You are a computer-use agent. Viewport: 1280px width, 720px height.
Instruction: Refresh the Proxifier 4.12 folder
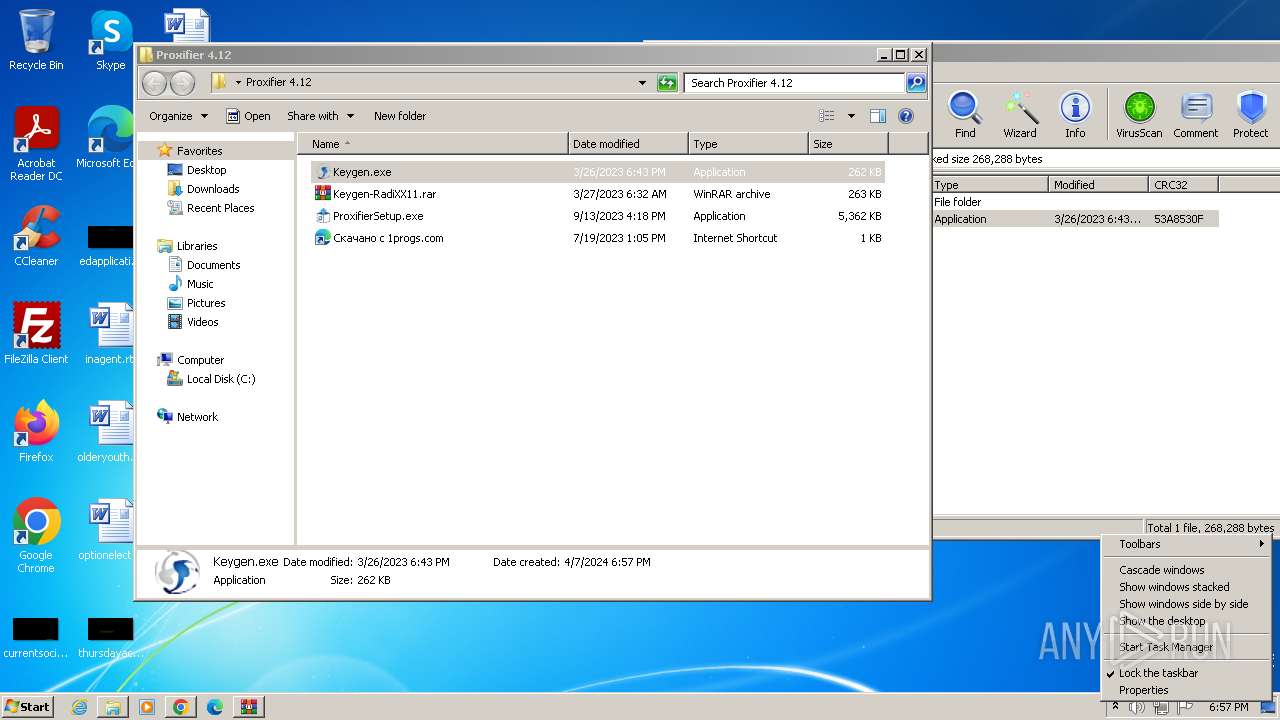pyautogui.click(x=667, y=83)
